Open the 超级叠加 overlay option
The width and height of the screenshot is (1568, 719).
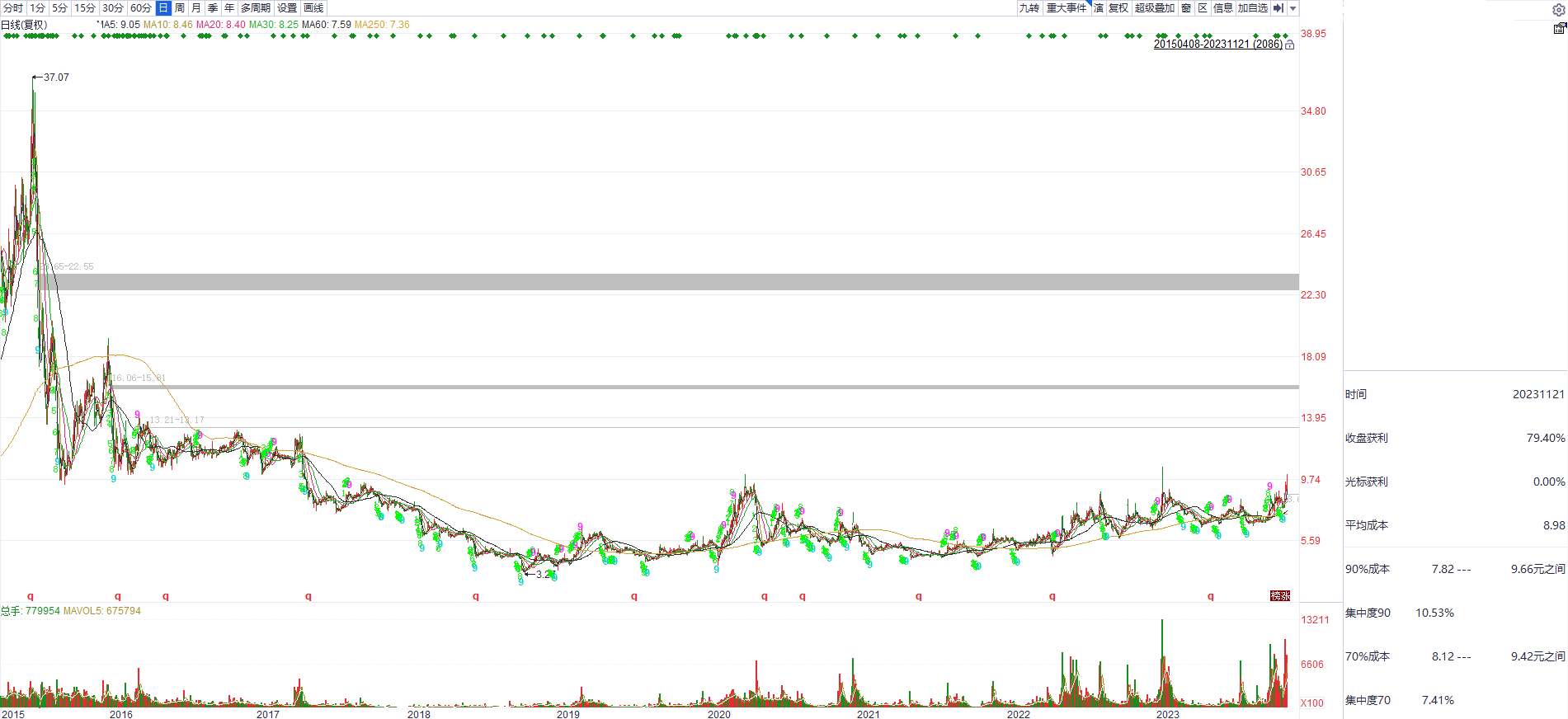pyautogui.click(x=1155, y=8)
